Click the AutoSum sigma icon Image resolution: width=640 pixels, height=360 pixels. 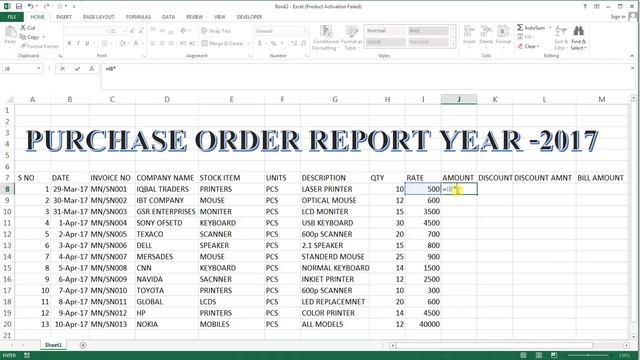point(520,27)
